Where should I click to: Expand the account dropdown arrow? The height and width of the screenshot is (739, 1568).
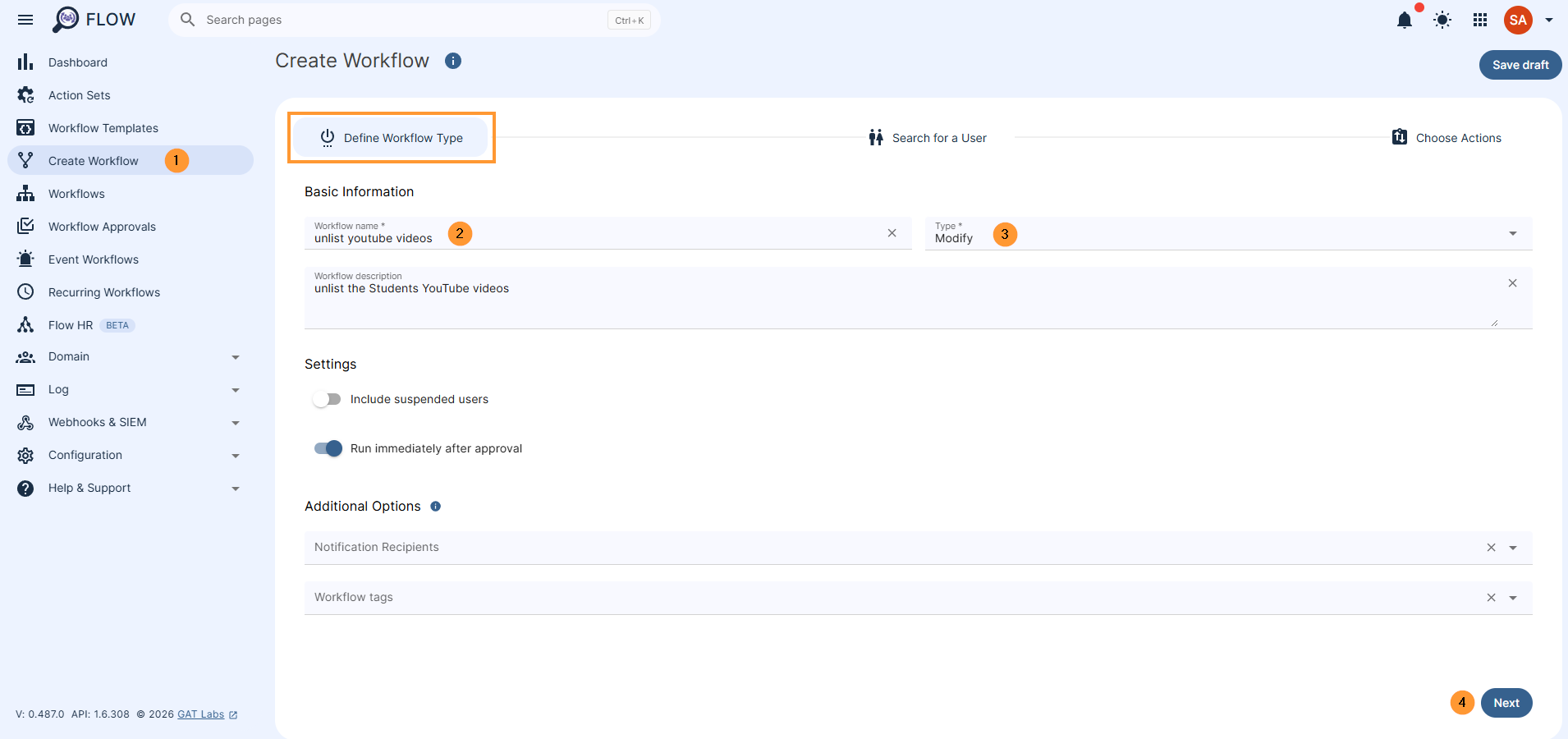1549,20
